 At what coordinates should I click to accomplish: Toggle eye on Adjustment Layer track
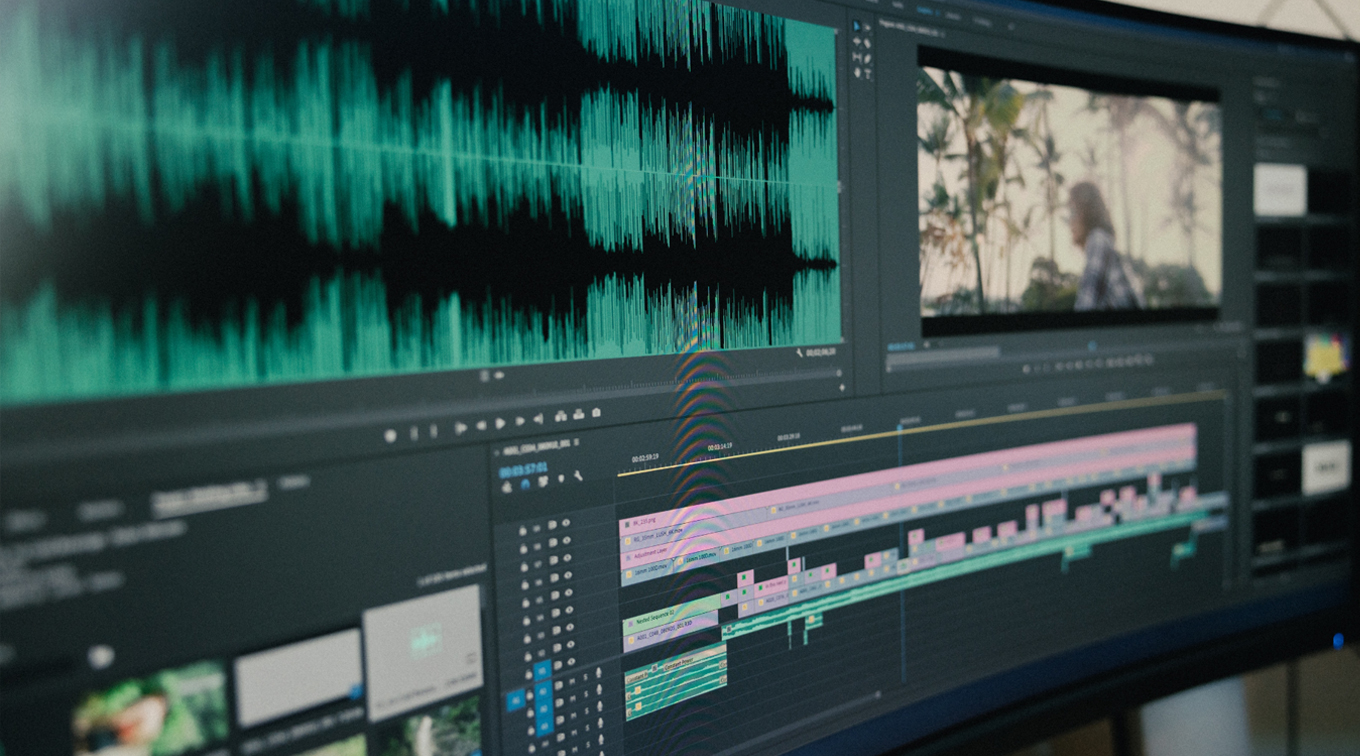567,558
